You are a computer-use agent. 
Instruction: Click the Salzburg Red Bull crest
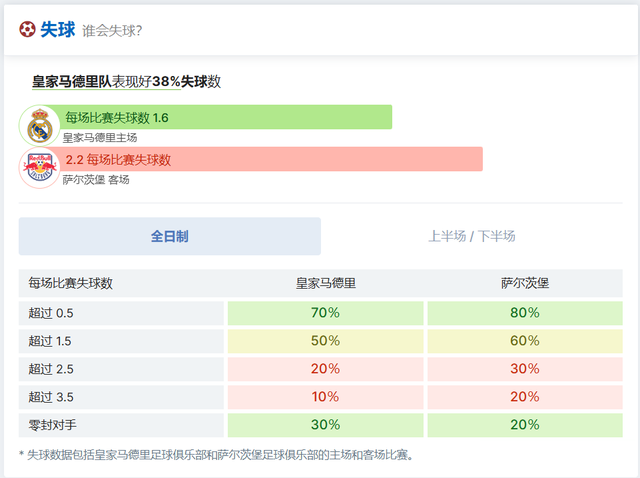pyautogui.click(x=40, y=167)
